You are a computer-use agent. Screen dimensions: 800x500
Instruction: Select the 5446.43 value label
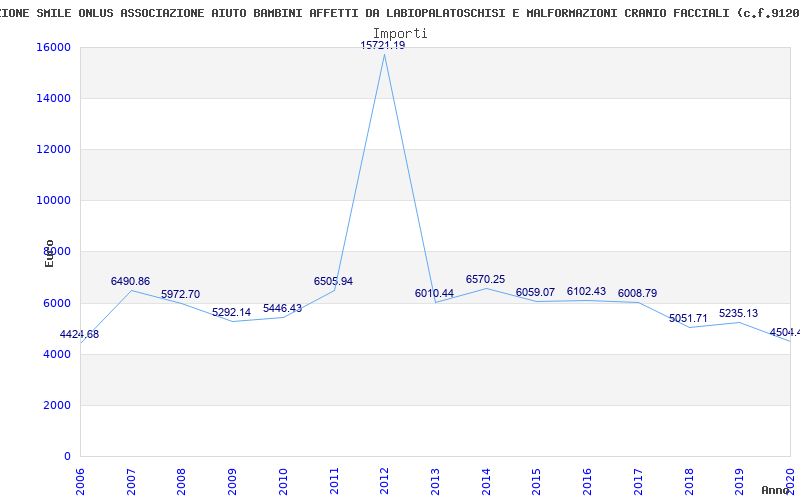(x=282, y=309)
